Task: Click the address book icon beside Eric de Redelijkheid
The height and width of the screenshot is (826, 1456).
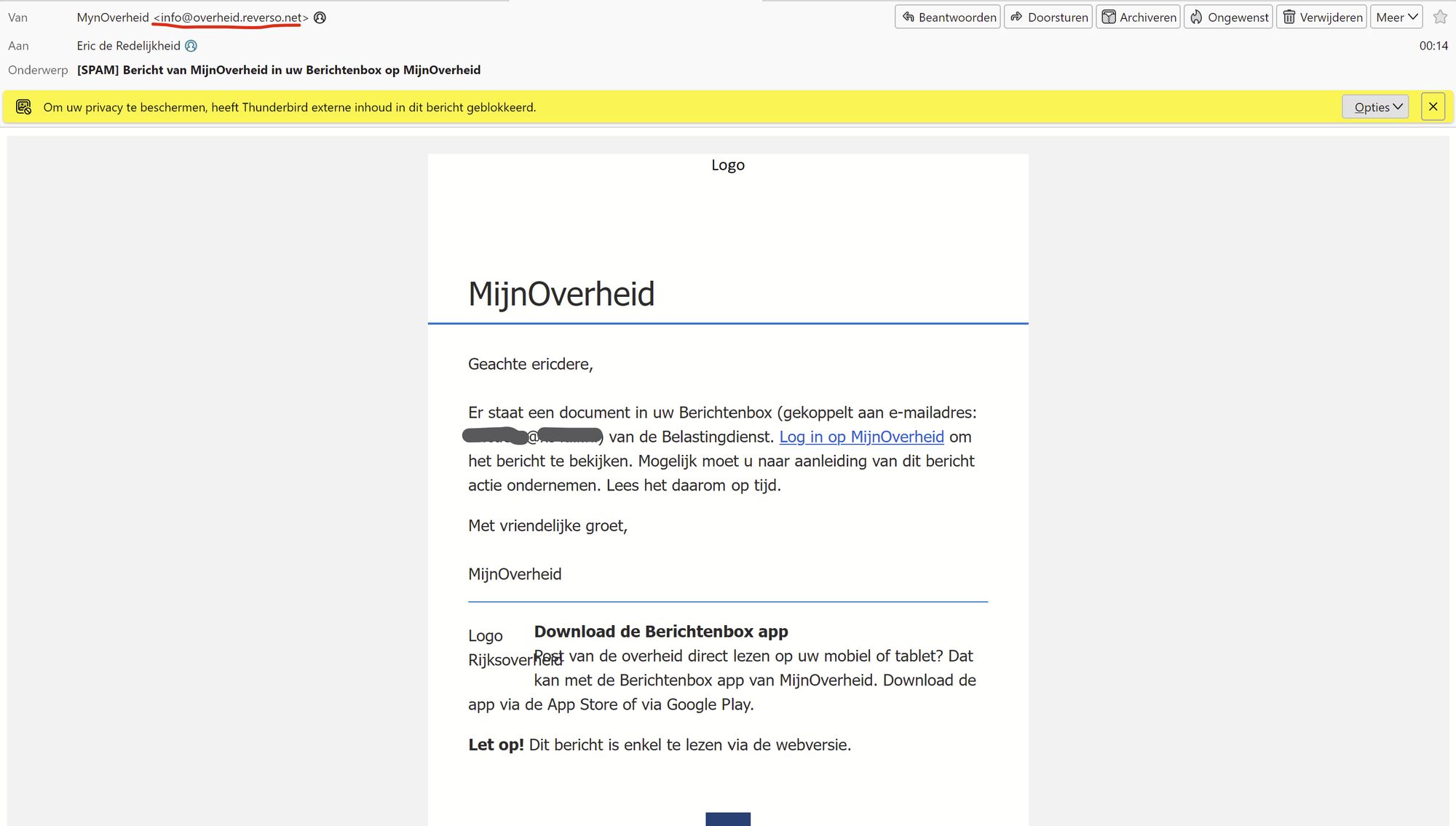Action: click(x=191, y=46)
